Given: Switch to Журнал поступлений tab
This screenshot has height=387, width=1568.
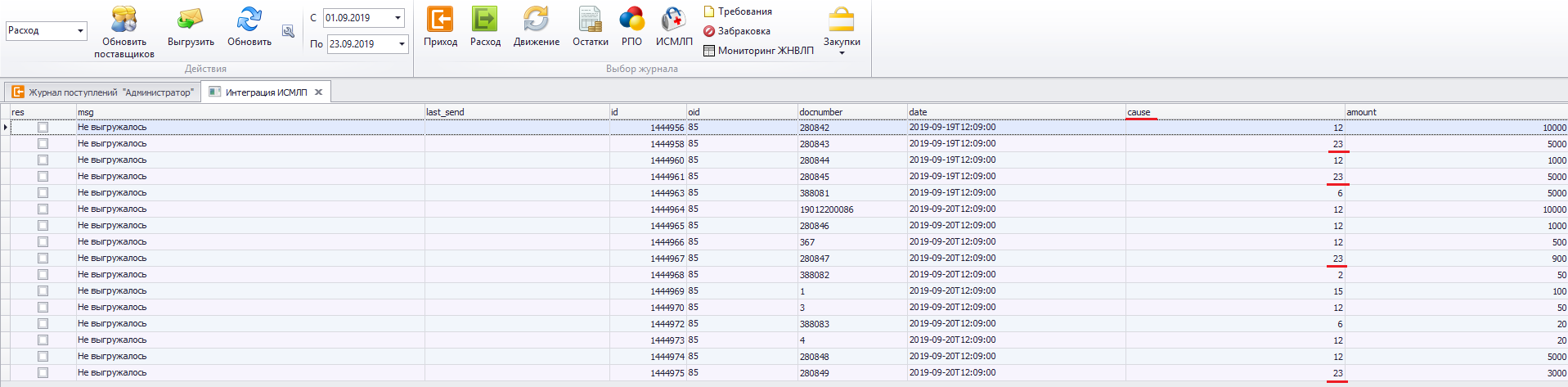Looking at the screenshot, I should (x=103, y=92).
